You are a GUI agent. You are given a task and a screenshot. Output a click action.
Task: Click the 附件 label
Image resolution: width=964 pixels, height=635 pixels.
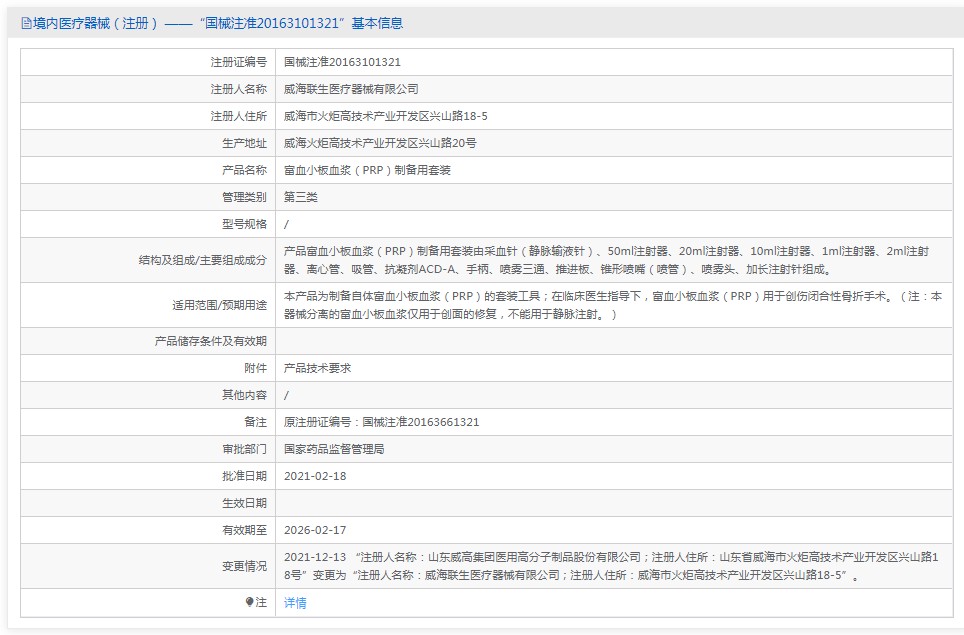coord(255,368)
